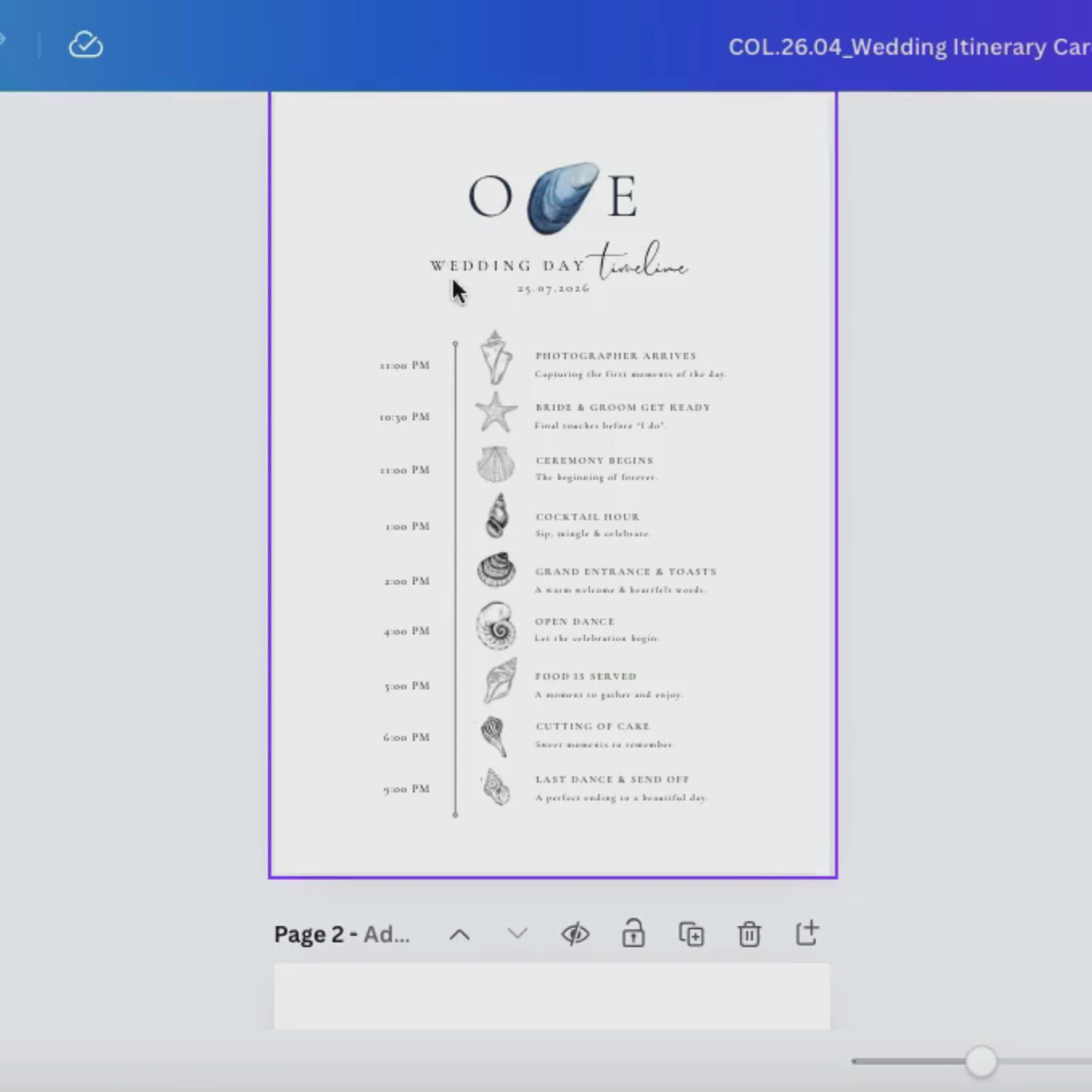Select the spiral shell beside Cocktail Hour
Viewport: 1092px width, 1092px height.
pos(497,515)
